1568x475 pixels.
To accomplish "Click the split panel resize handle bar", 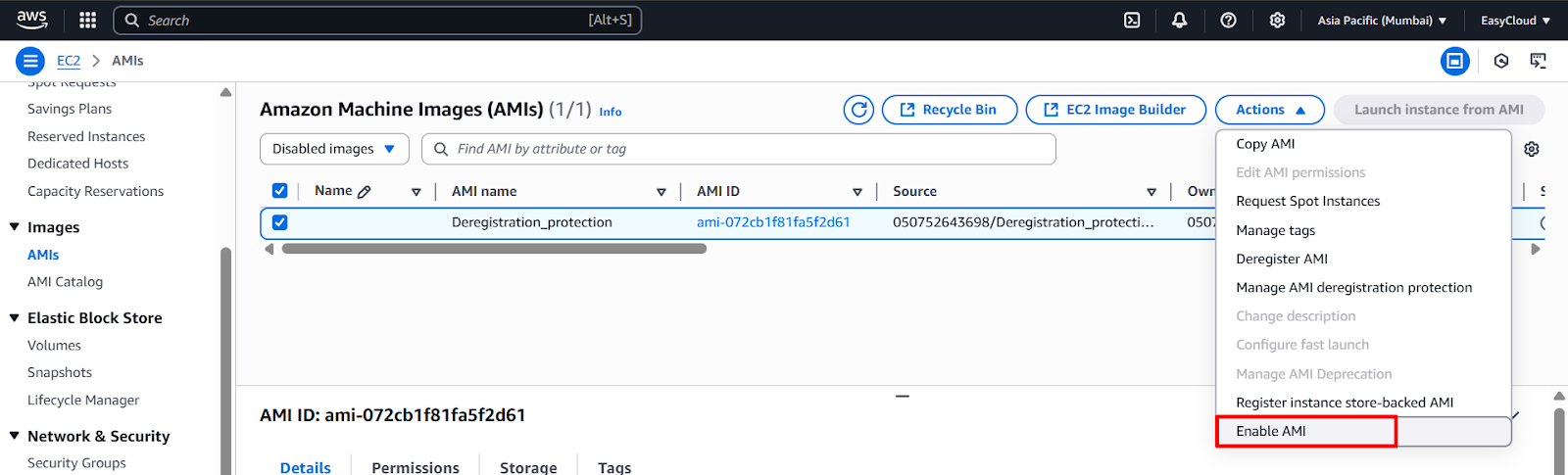I will coord(903,396).
